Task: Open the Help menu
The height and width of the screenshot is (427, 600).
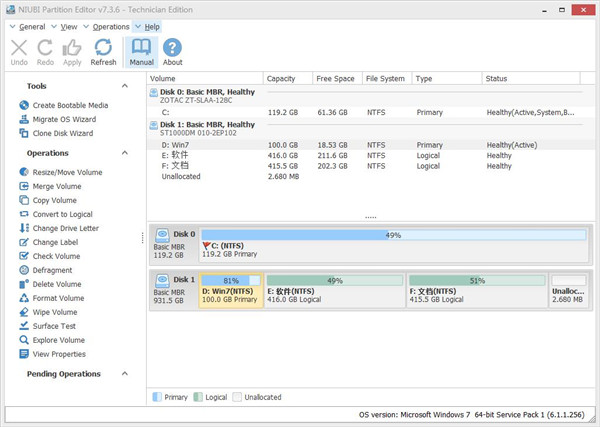Action: coord(147,27)
